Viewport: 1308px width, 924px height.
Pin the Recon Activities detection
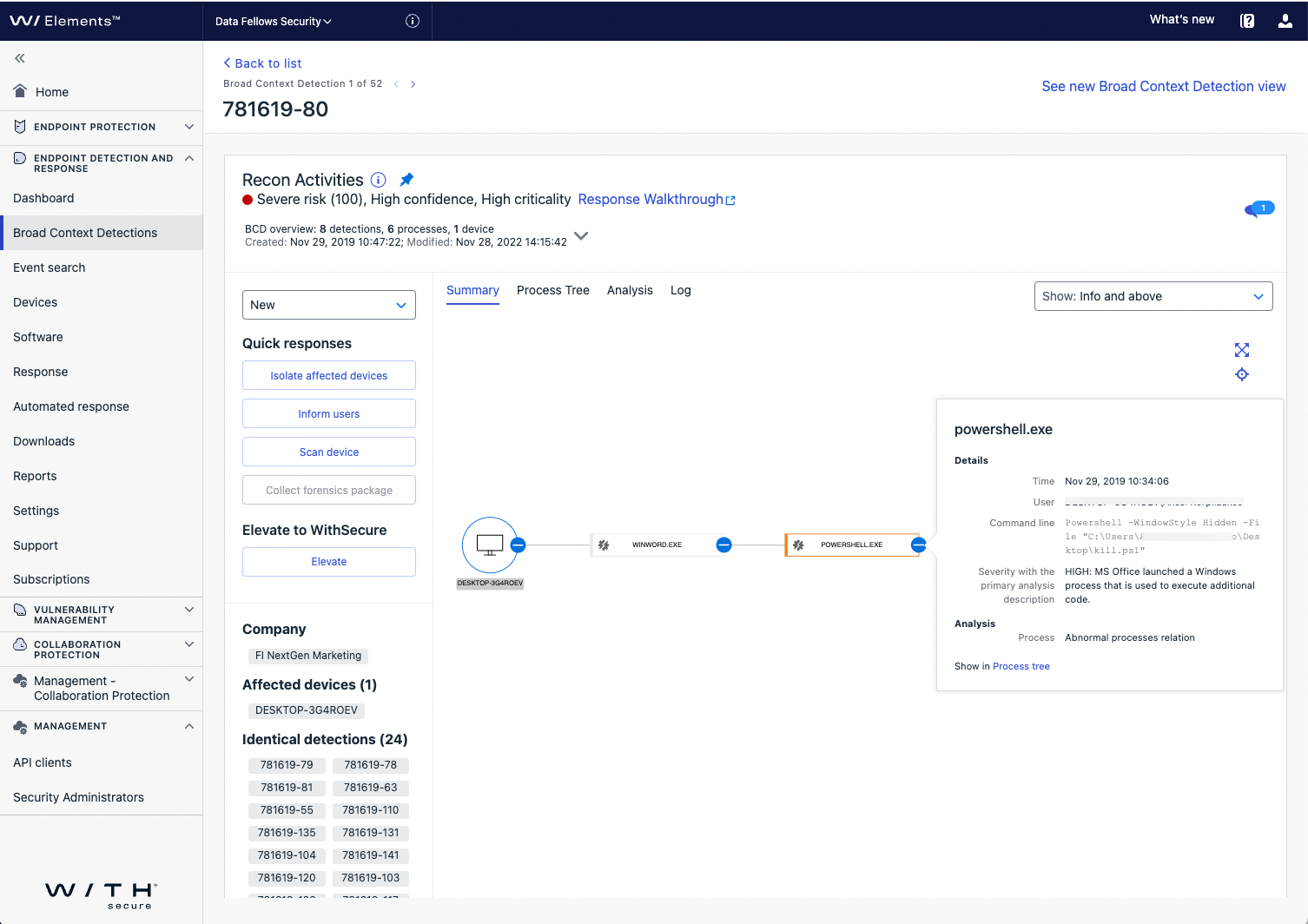(406, 179)
